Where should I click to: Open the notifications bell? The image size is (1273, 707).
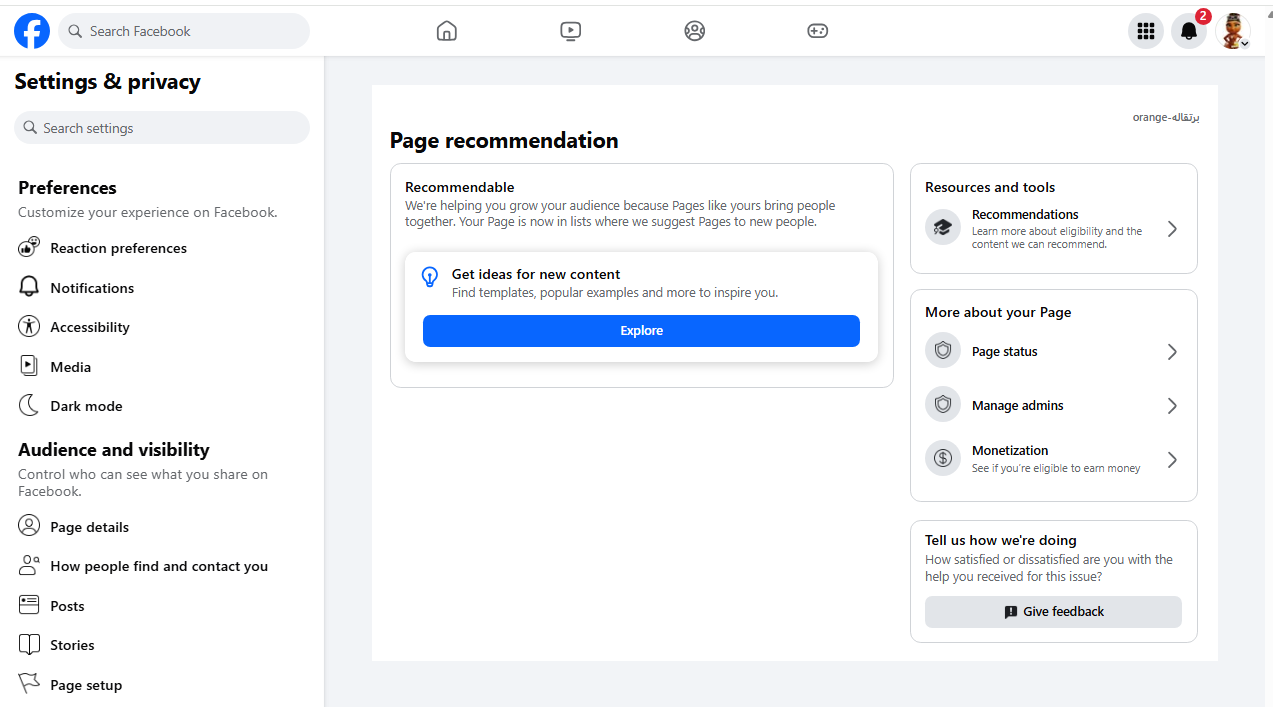(x=1189, y=31)
